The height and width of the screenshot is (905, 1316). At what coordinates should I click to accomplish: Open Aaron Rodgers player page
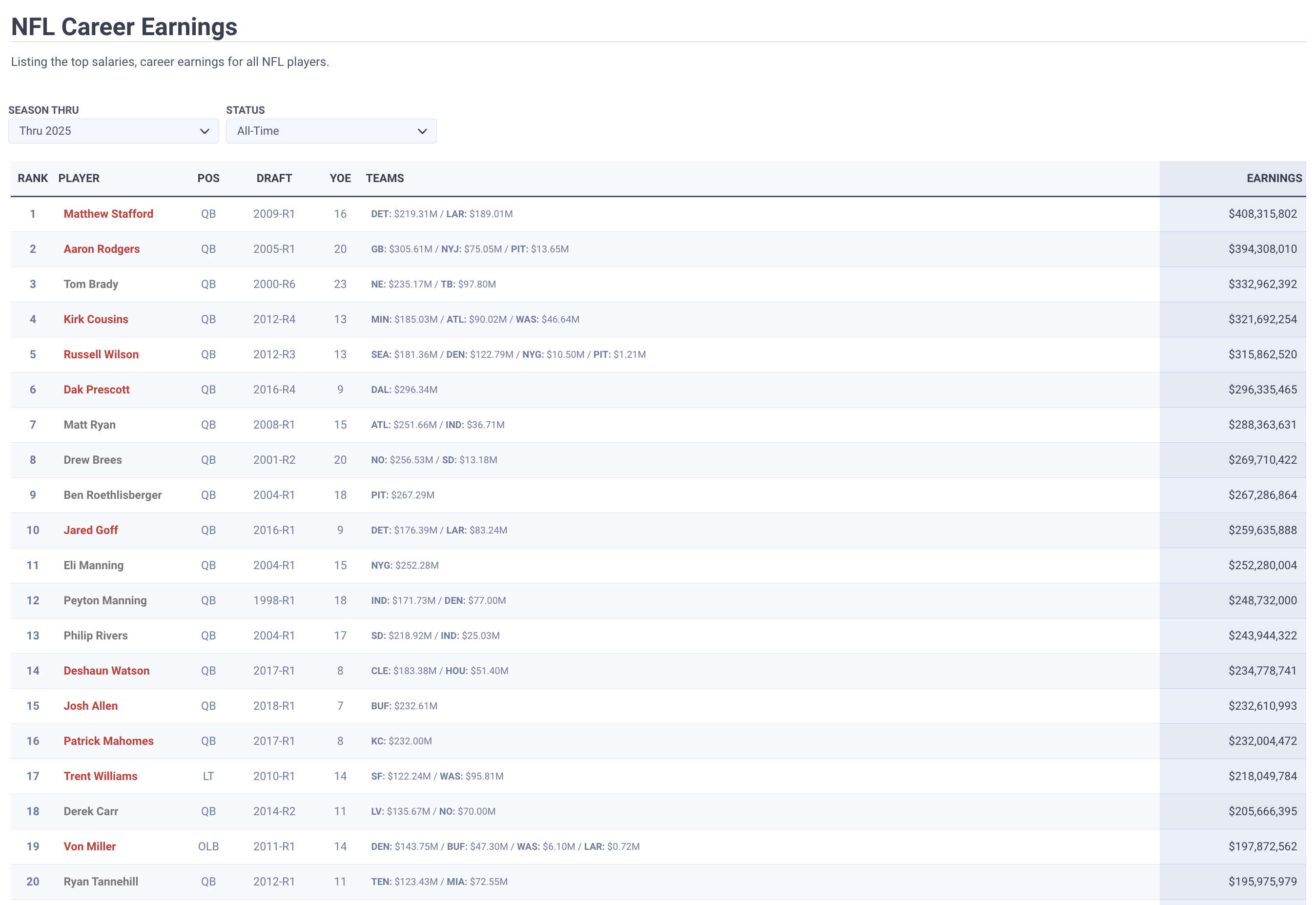102,249
